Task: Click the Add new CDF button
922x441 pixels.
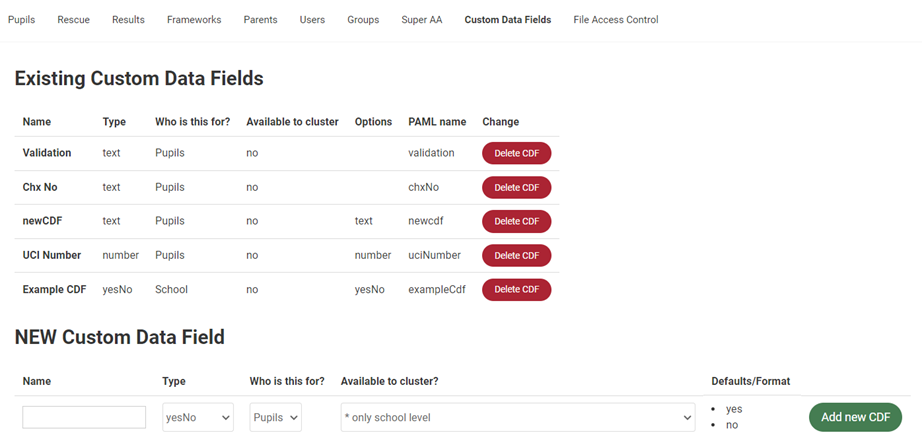Action: [856, 417]
